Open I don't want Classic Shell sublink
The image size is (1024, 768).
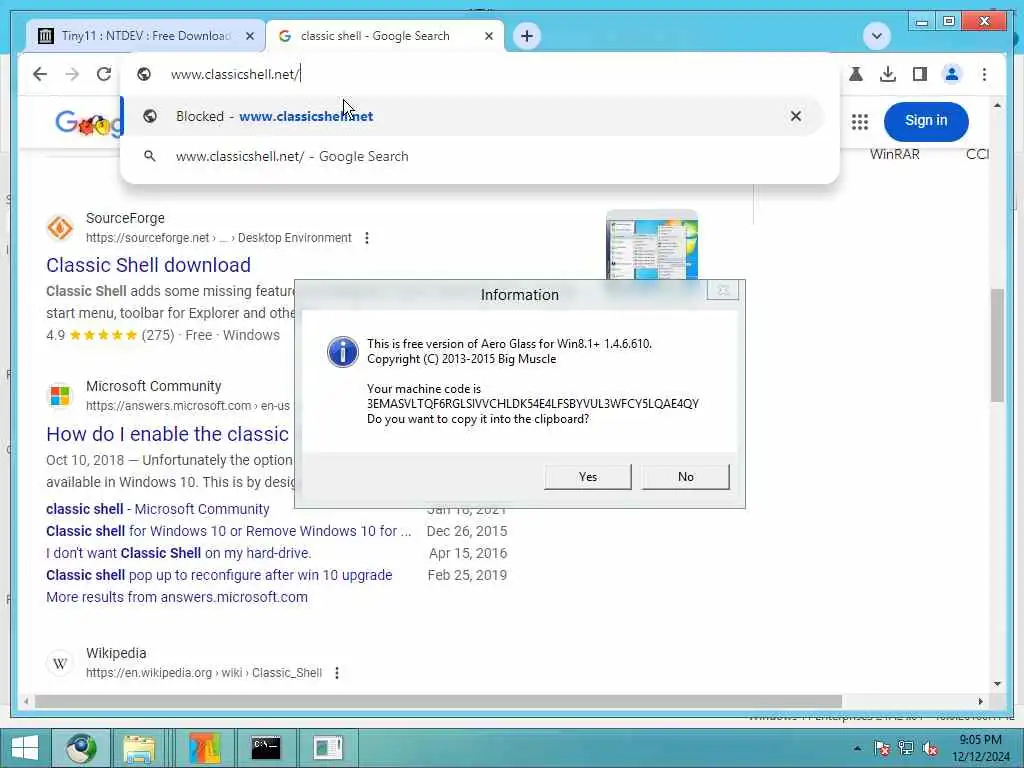click(x=178, y=553)
